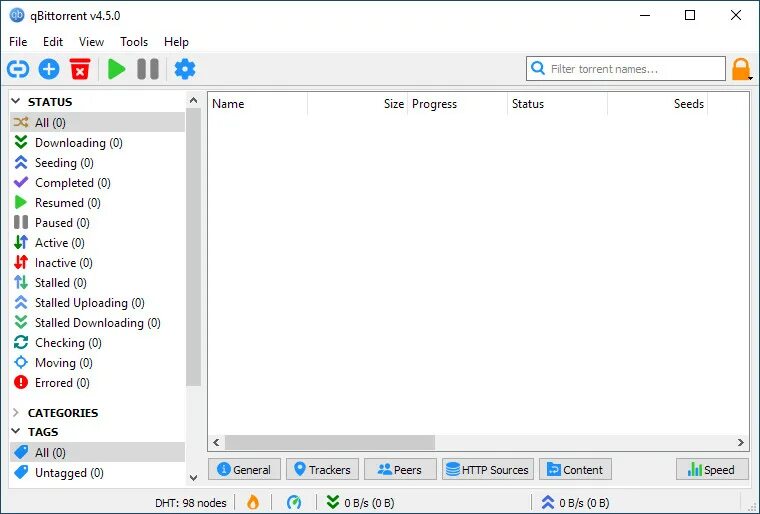Click the qBittorrent logo in title bar

click(17, 15)
